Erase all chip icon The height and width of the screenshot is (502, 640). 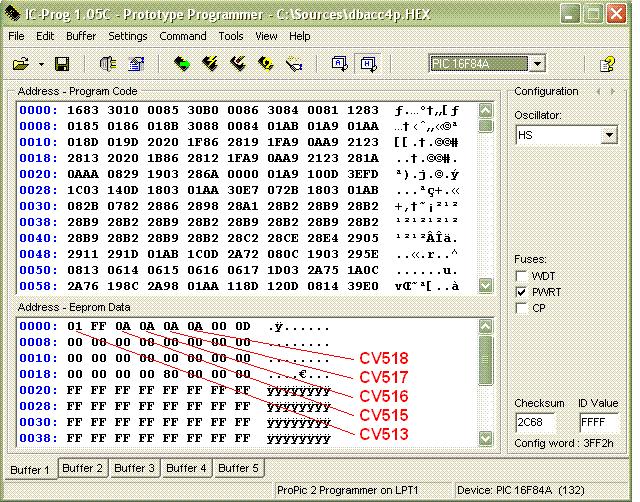pos(266,64)
